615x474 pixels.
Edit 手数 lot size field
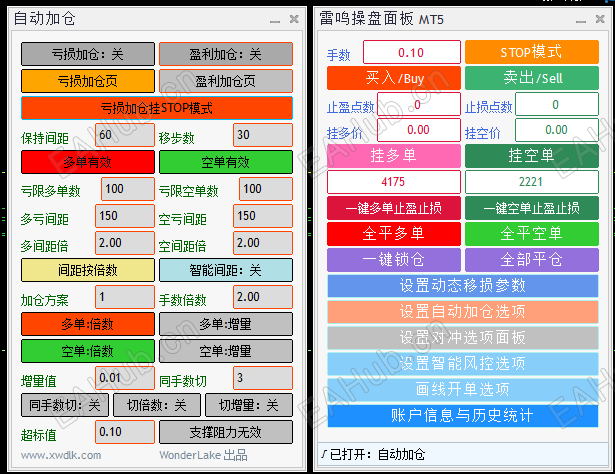tap(412, 52)
